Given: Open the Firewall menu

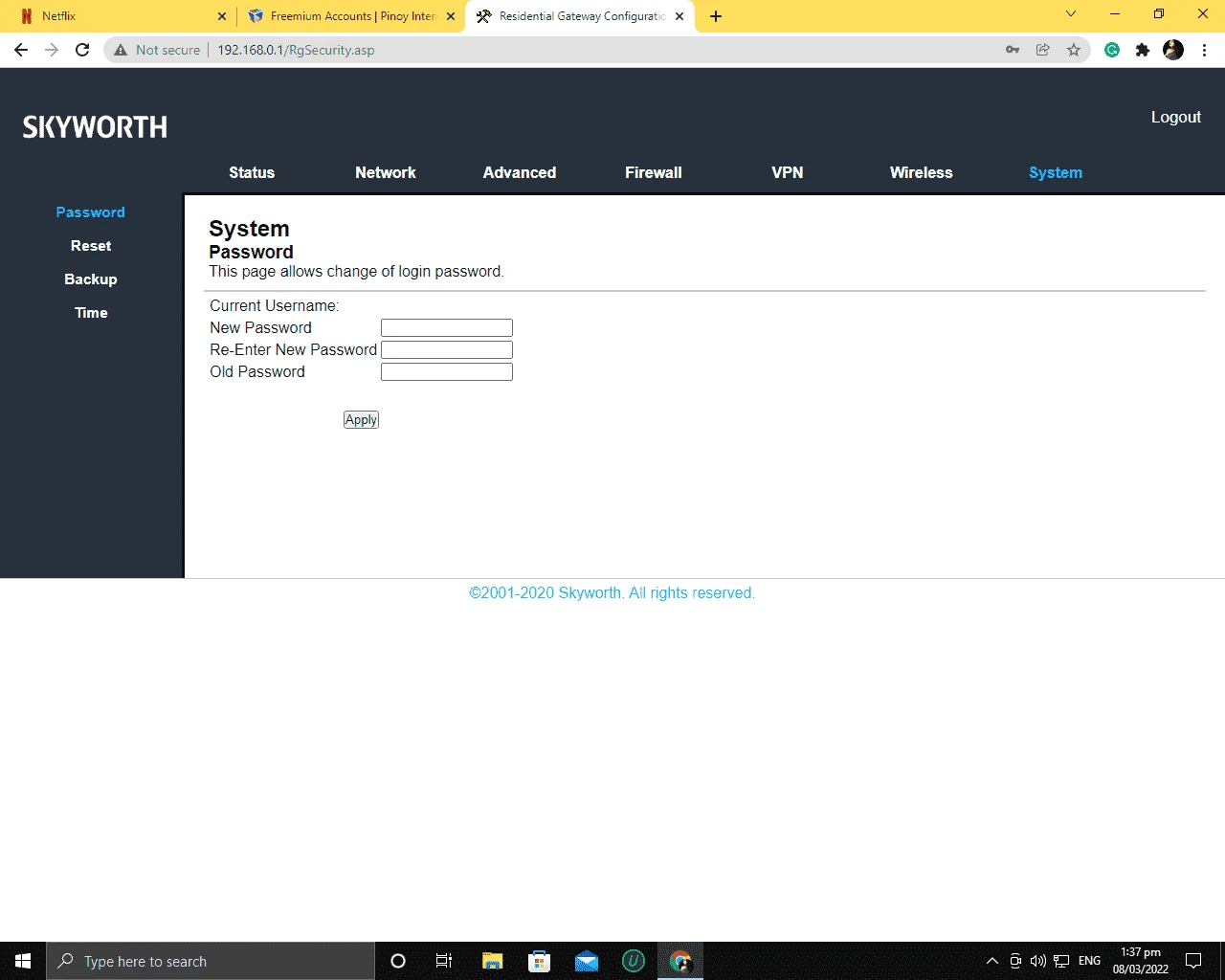Looking at the screenshot, I should tap(654, 172).
